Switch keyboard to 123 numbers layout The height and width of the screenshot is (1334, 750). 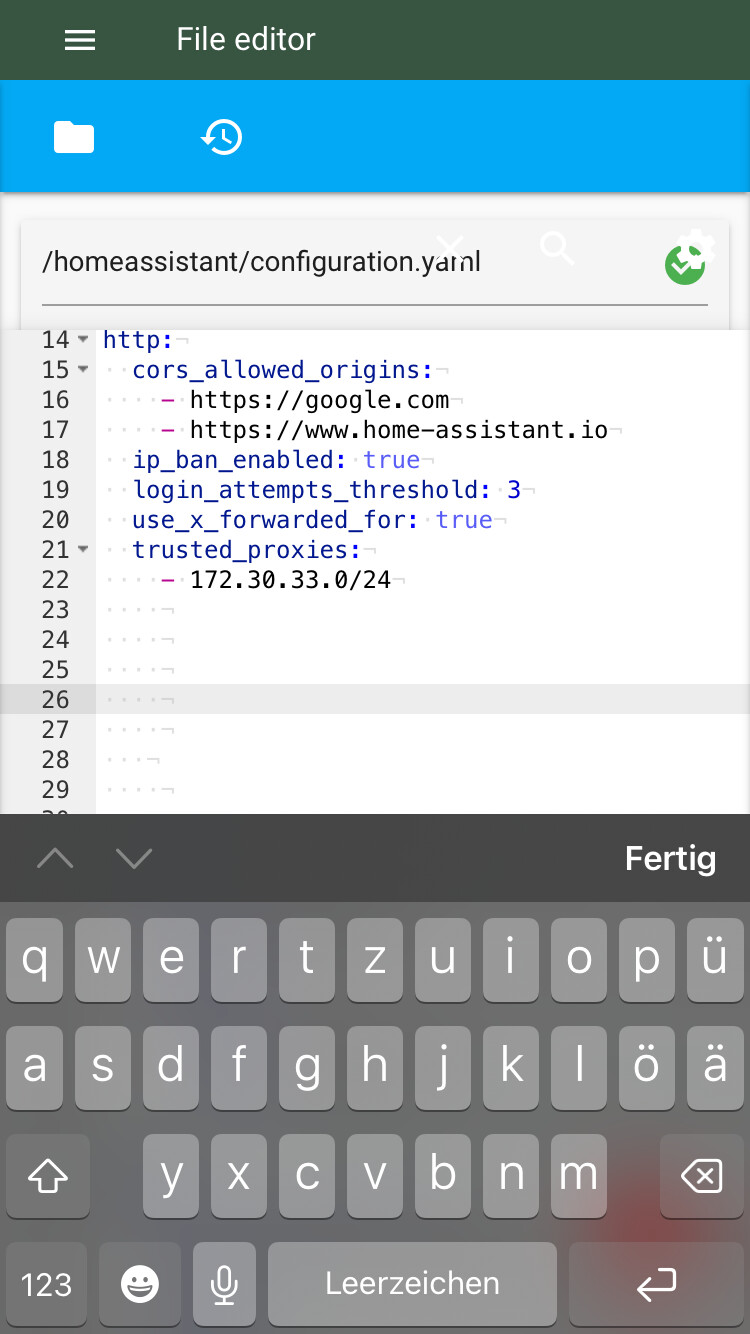pos(47,1284)
